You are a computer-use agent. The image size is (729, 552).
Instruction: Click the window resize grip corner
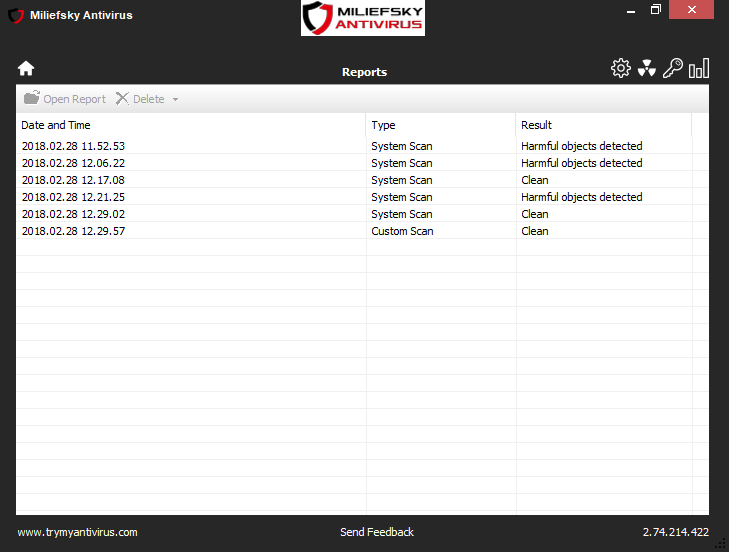(721, 544)
